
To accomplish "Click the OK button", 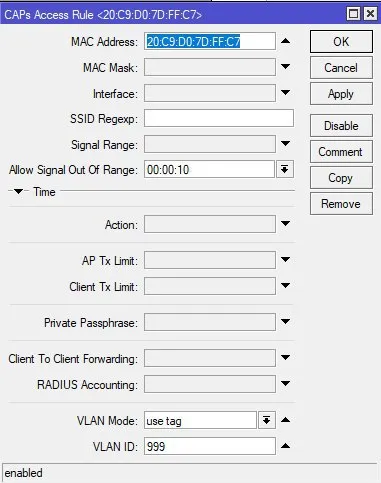I will [x=341, y=42].
